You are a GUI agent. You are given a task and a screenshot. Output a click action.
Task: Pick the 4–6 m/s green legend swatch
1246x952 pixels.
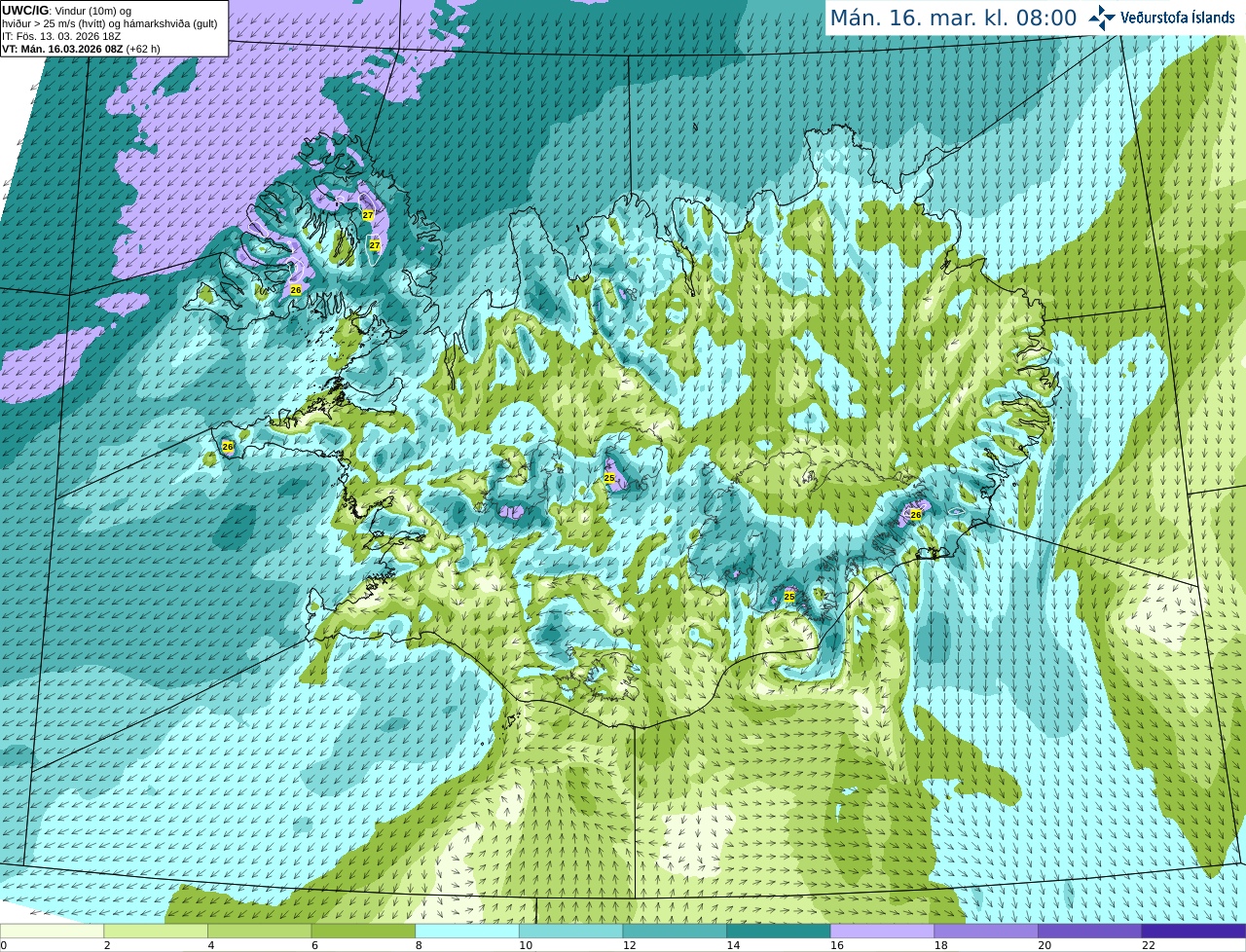[259, 931]
